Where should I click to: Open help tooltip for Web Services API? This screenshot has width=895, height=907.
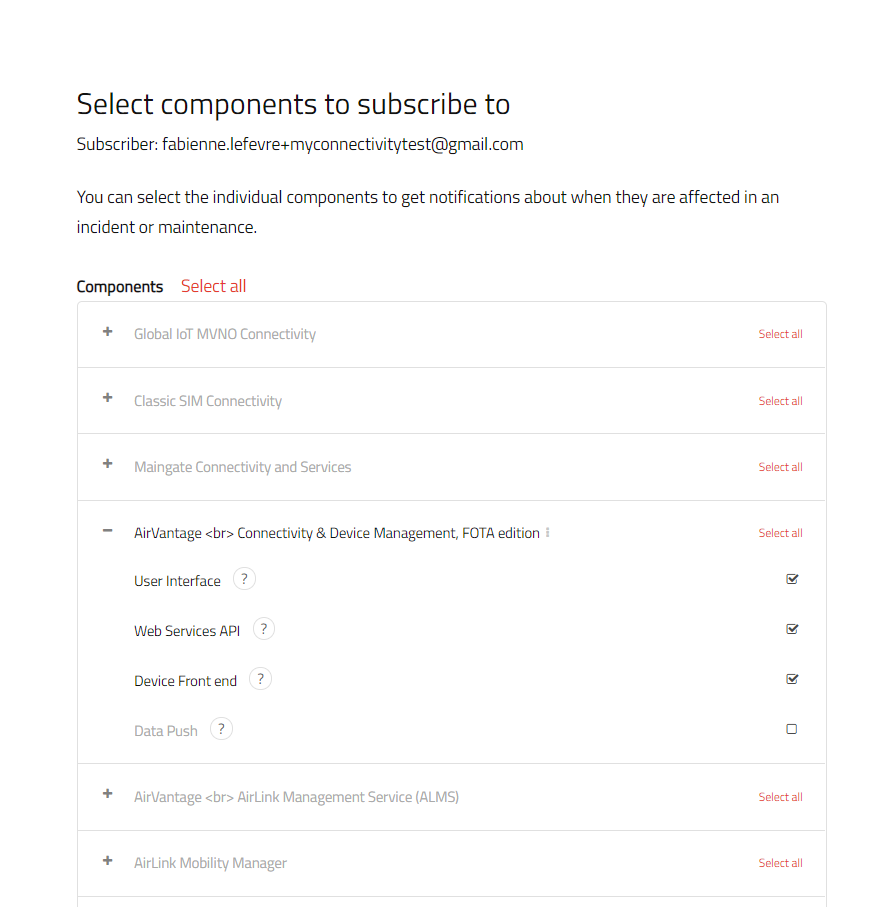(x=263, y=629)
